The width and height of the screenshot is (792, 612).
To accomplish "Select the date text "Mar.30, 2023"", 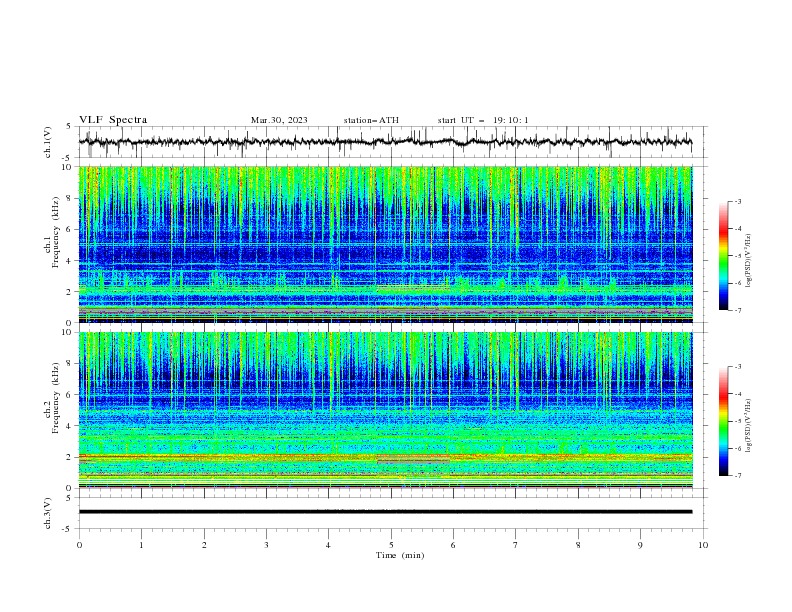I will 279,120.
